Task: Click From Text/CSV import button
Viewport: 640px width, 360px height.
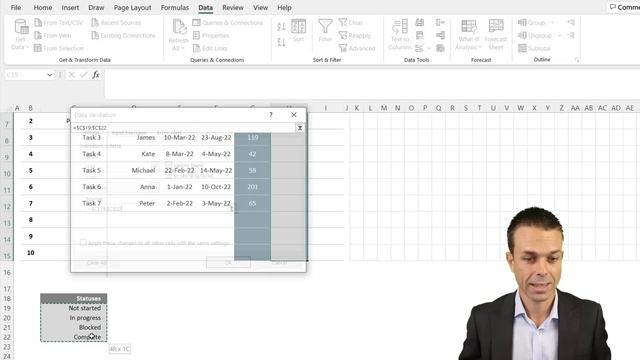Action: [x=58, y=22]
